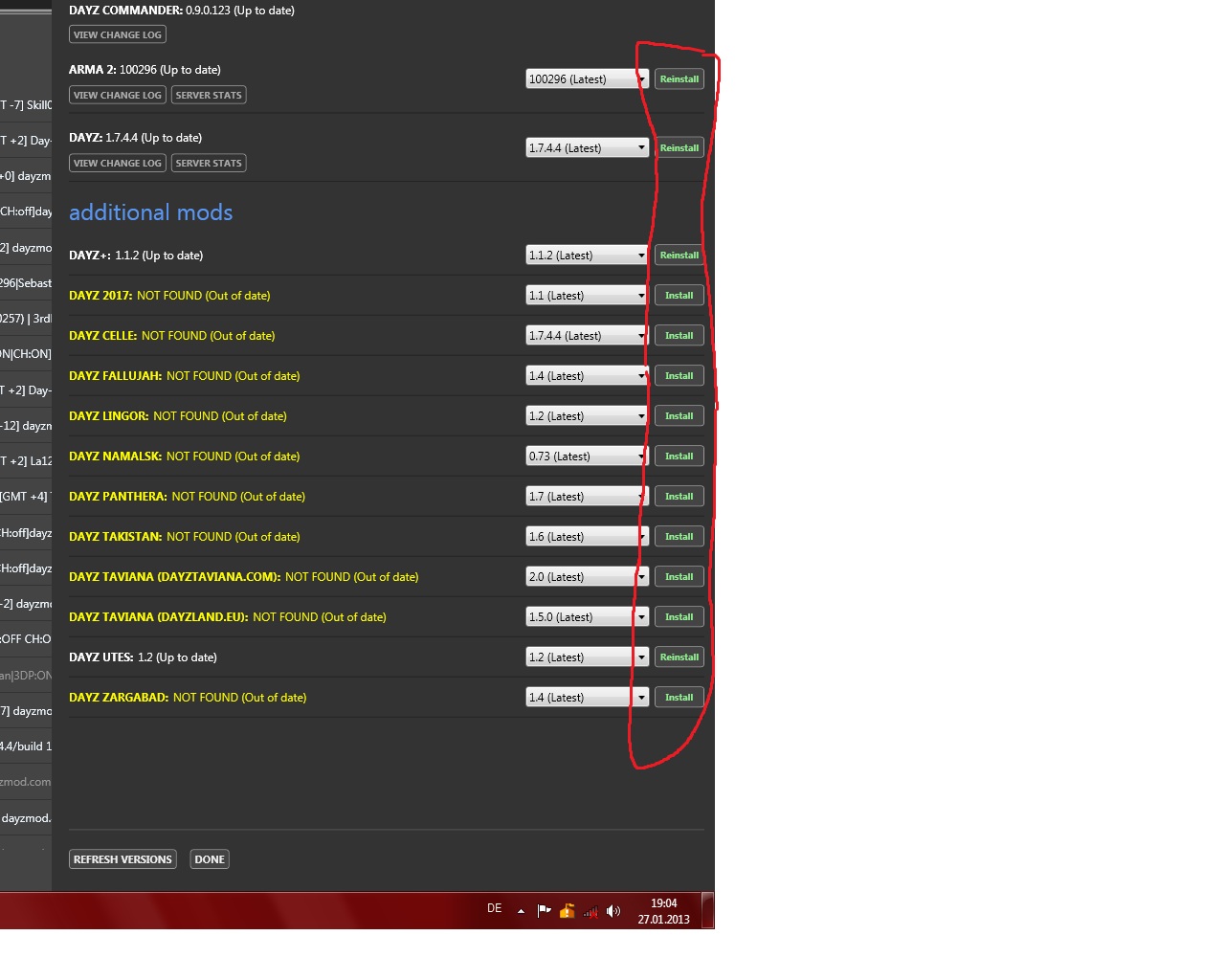Screen dimensions: 1225x980
Task: Click 'DAYZ PANTHERA: NOT FOUND' status text
Action: 188,497
